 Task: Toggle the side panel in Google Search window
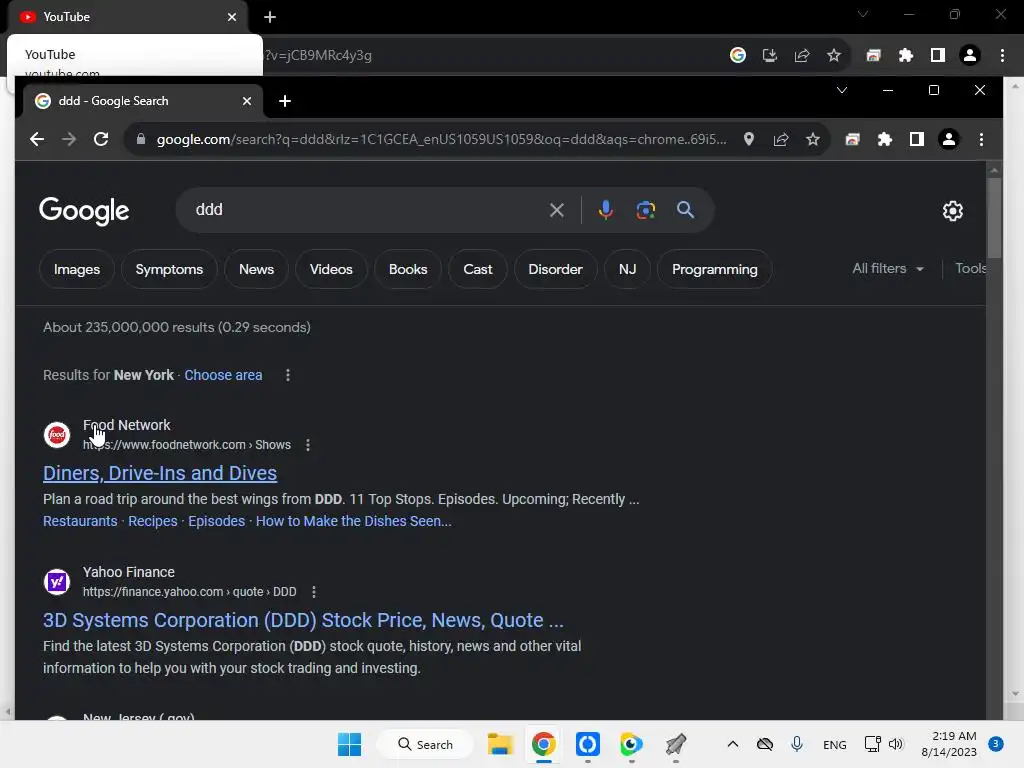tap(916, 139)
